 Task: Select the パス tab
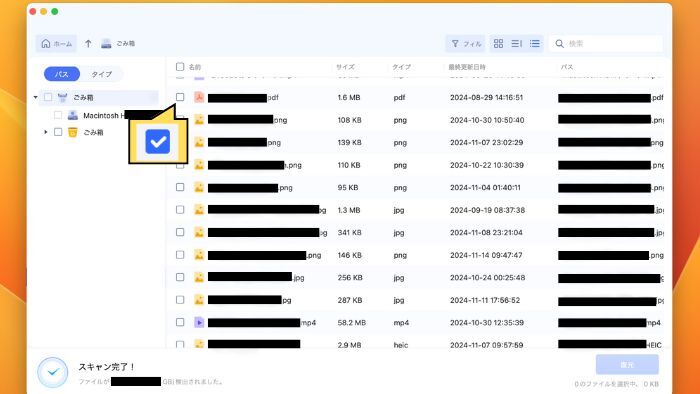click(62, 74)
